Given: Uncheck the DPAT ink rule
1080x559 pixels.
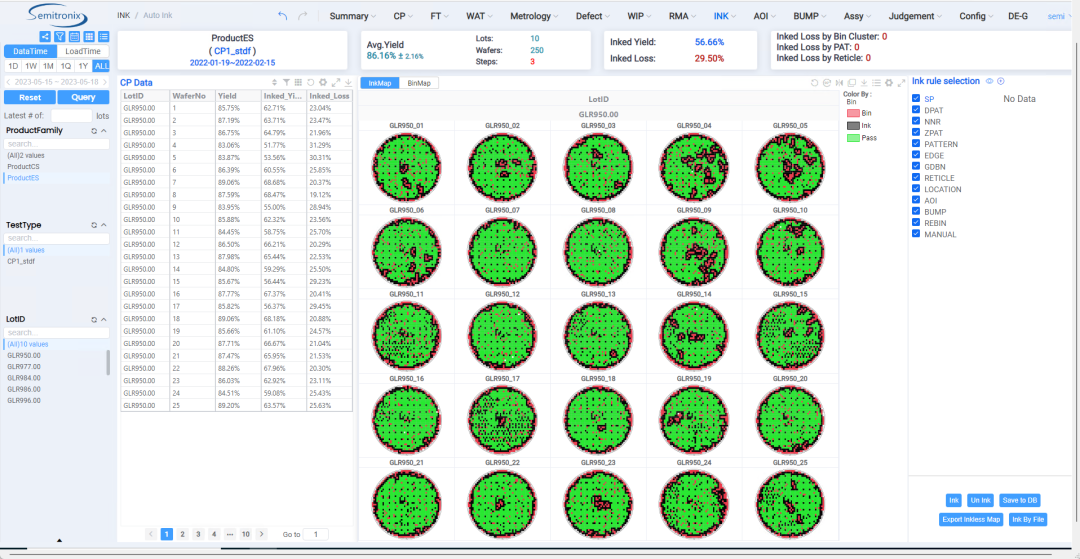Looking at the screenshot, I should (917, 111).
